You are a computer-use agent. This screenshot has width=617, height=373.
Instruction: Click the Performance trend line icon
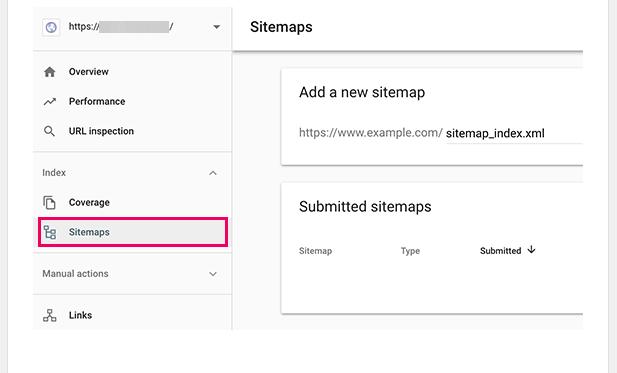pos(50,102)
